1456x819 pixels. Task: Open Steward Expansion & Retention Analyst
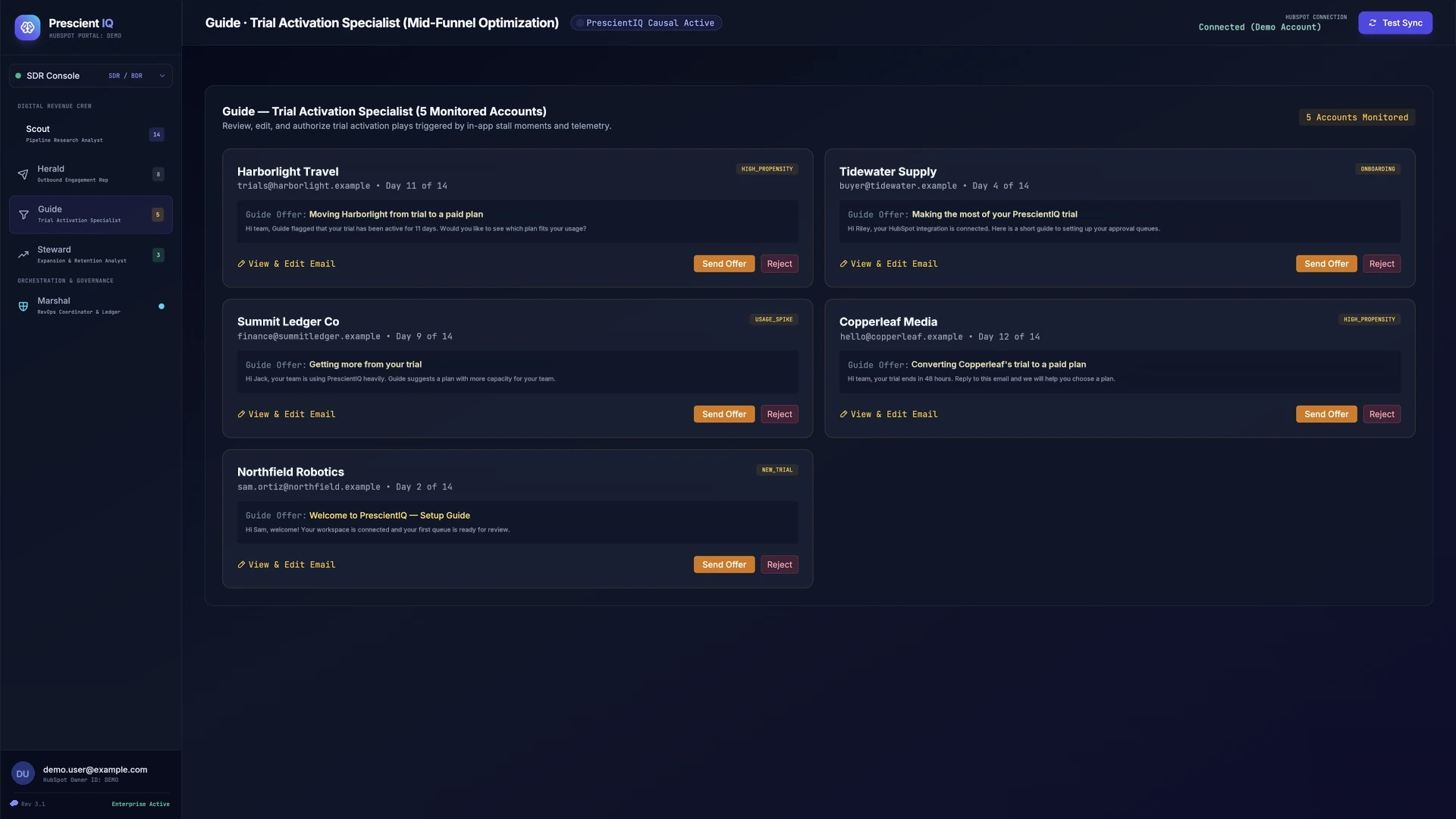pyautogui.click(x=91, y=255)
